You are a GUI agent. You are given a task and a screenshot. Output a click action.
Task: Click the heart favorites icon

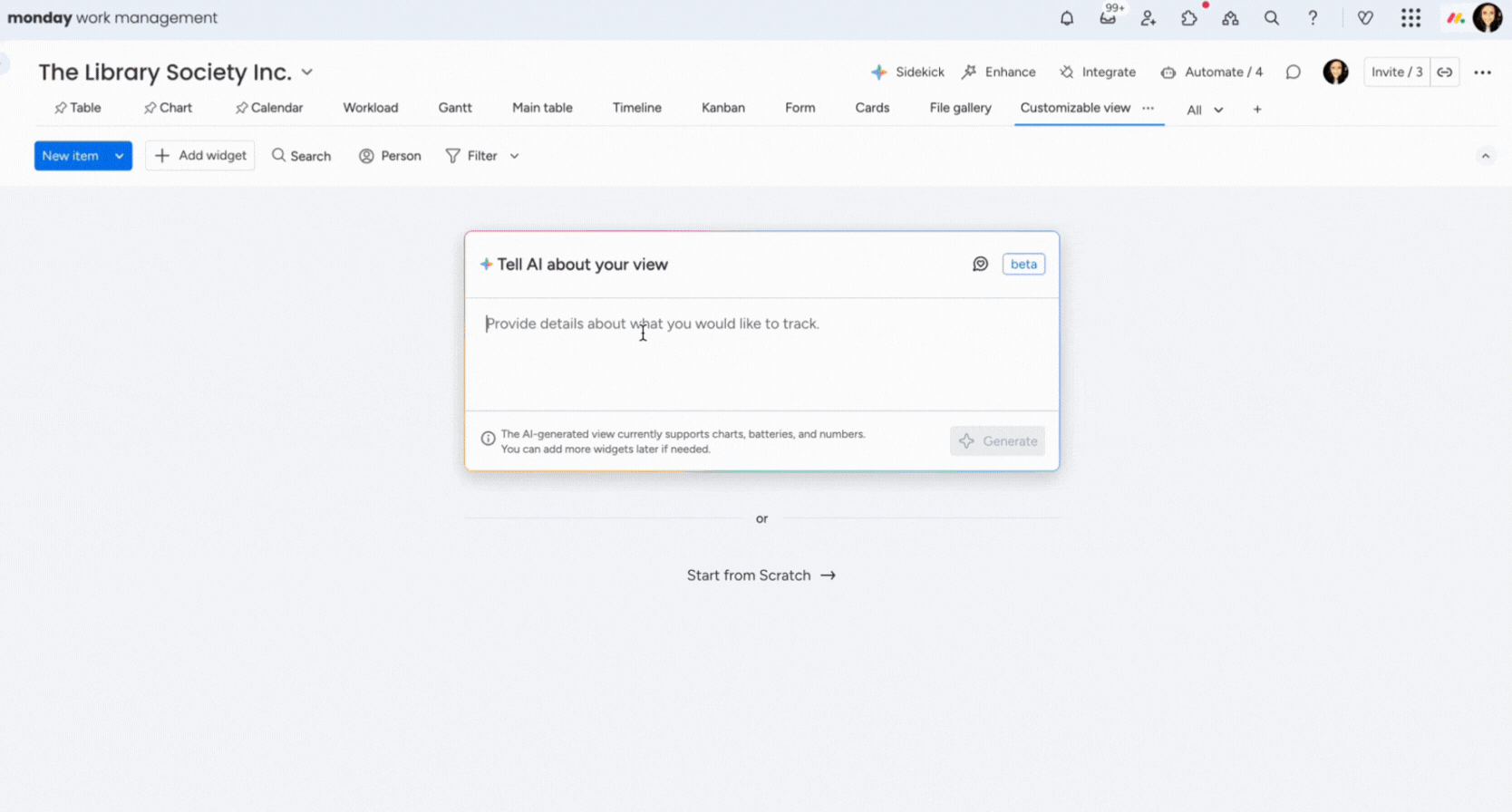coord(1365,18)
